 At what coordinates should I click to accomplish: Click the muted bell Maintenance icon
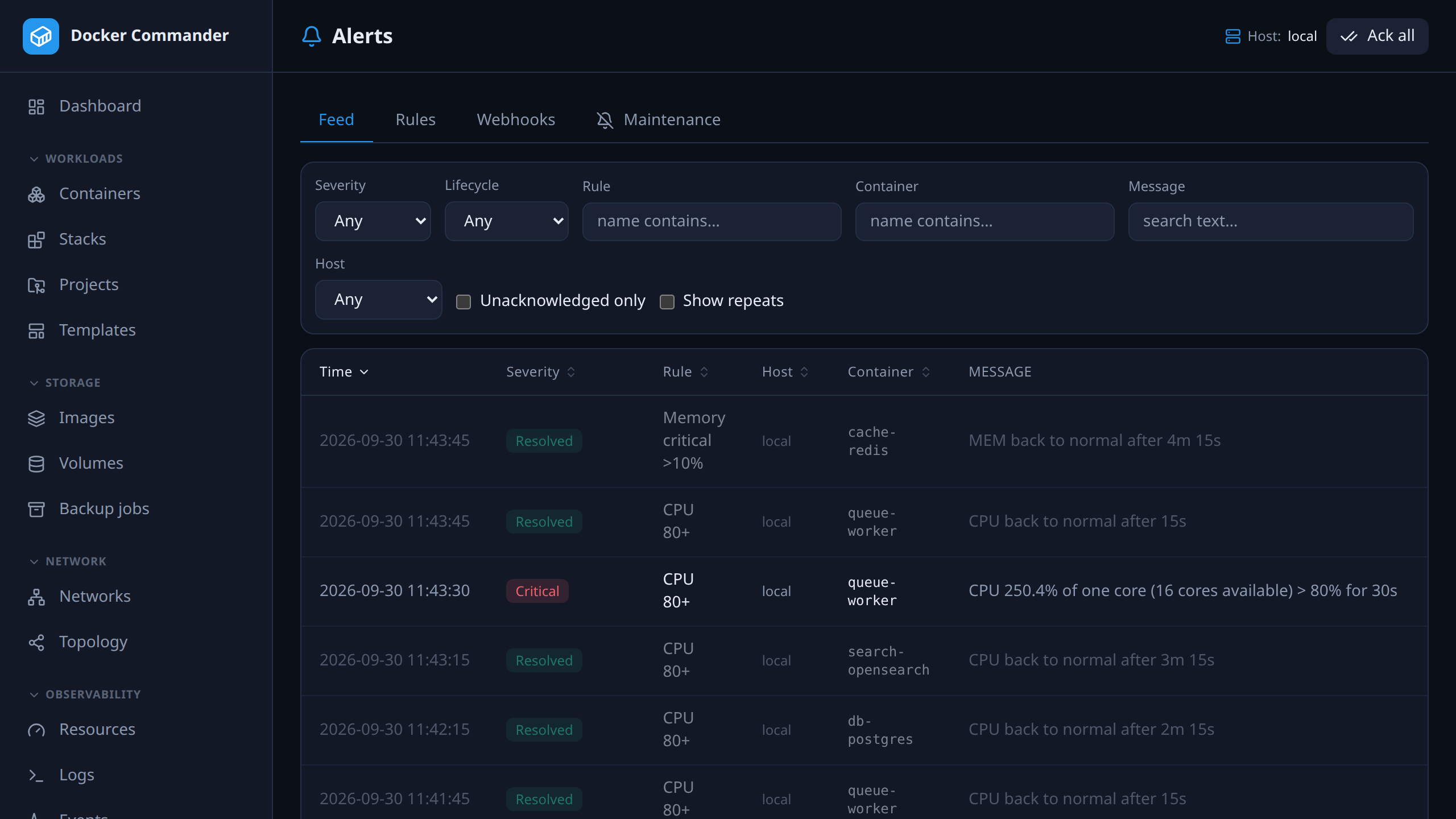605,120
